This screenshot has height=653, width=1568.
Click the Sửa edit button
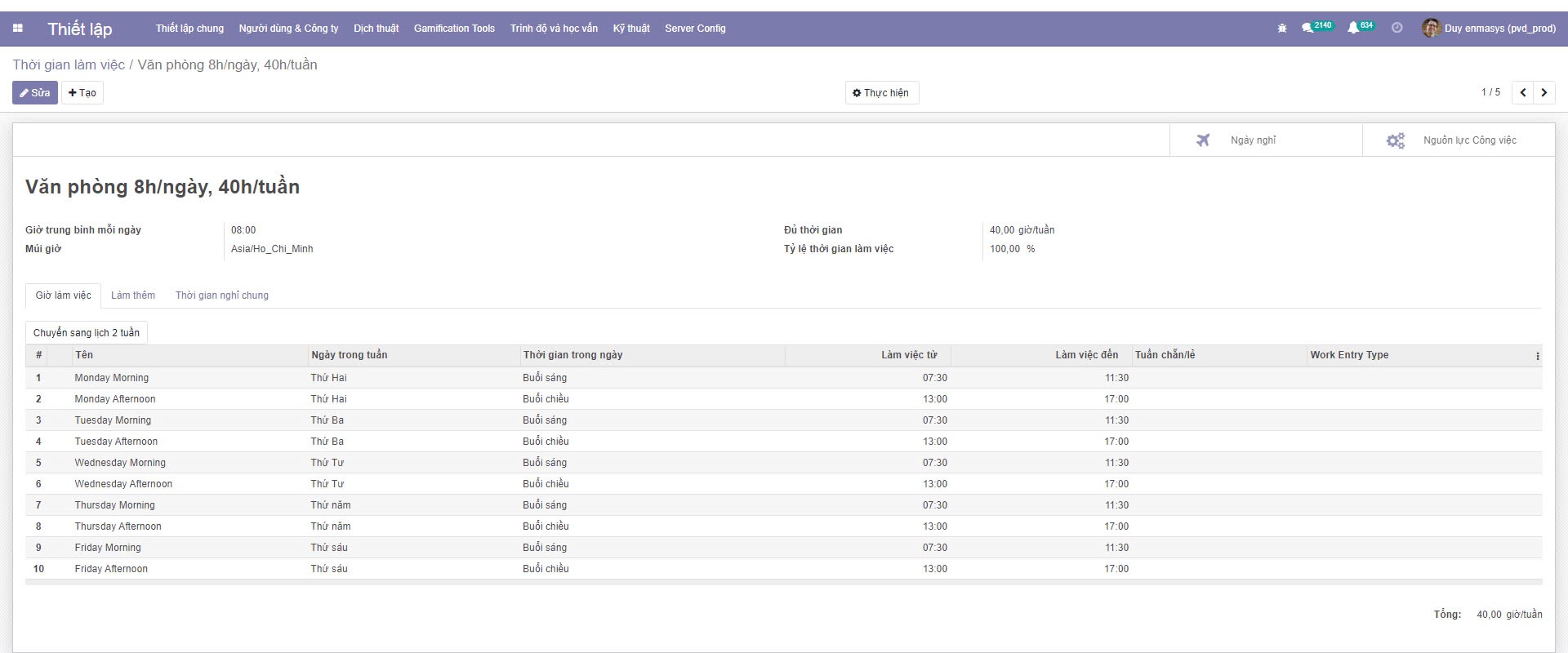pyautogui.click(x=35, y=93)
